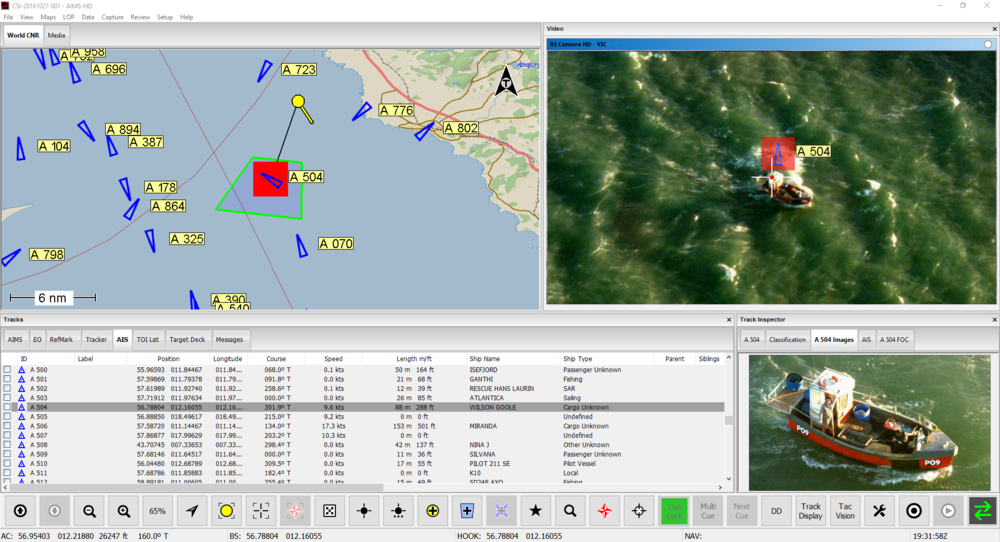Screen dimensions: 1000x542
Task: Zoom out the map with the minus magnifier
Action: click(89, 511)
